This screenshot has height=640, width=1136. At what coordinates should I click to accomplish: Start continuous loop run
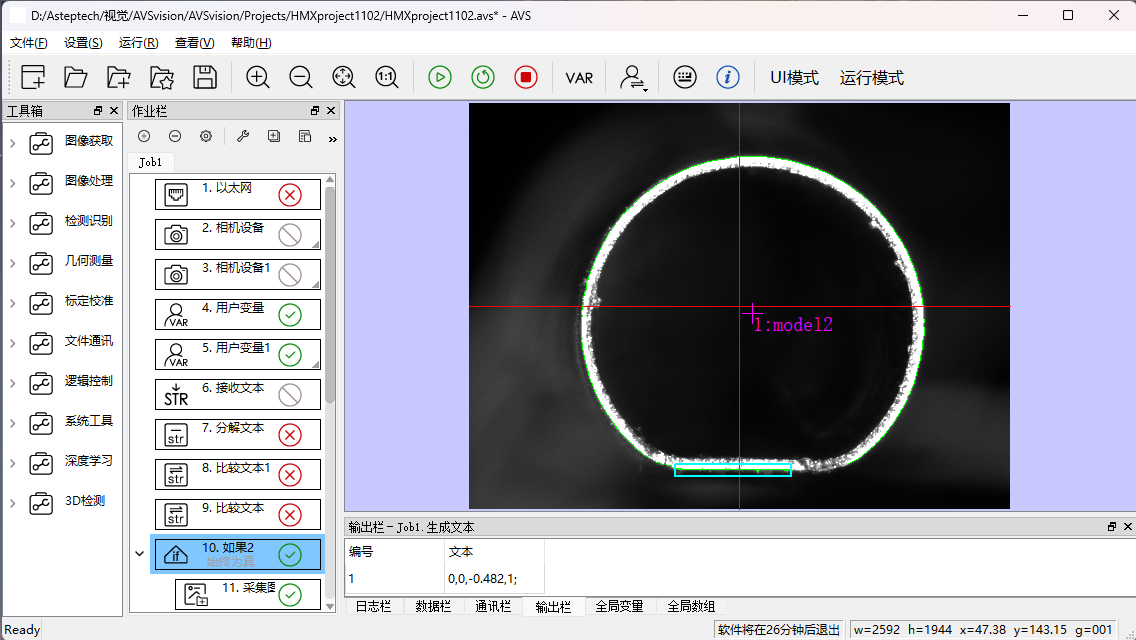tap(483, 77)
